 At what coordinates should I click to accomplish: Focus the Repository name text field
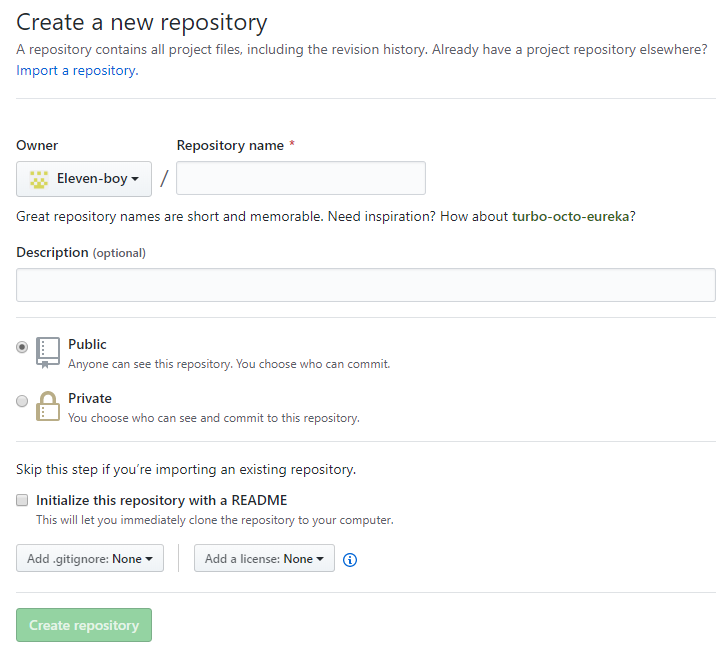301,178
